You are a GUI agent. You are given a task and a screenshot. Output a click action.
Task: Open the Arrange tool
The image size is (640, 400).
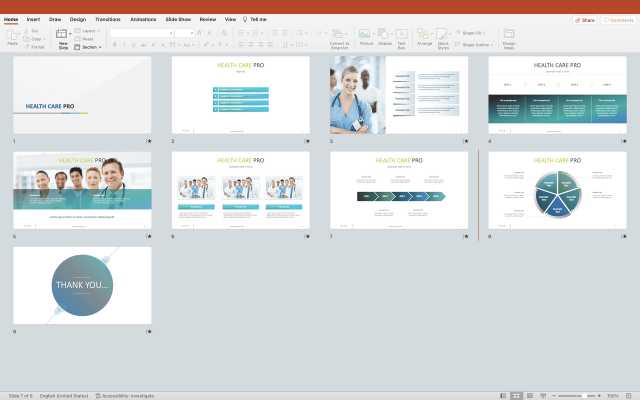click(x=425, y=35)
